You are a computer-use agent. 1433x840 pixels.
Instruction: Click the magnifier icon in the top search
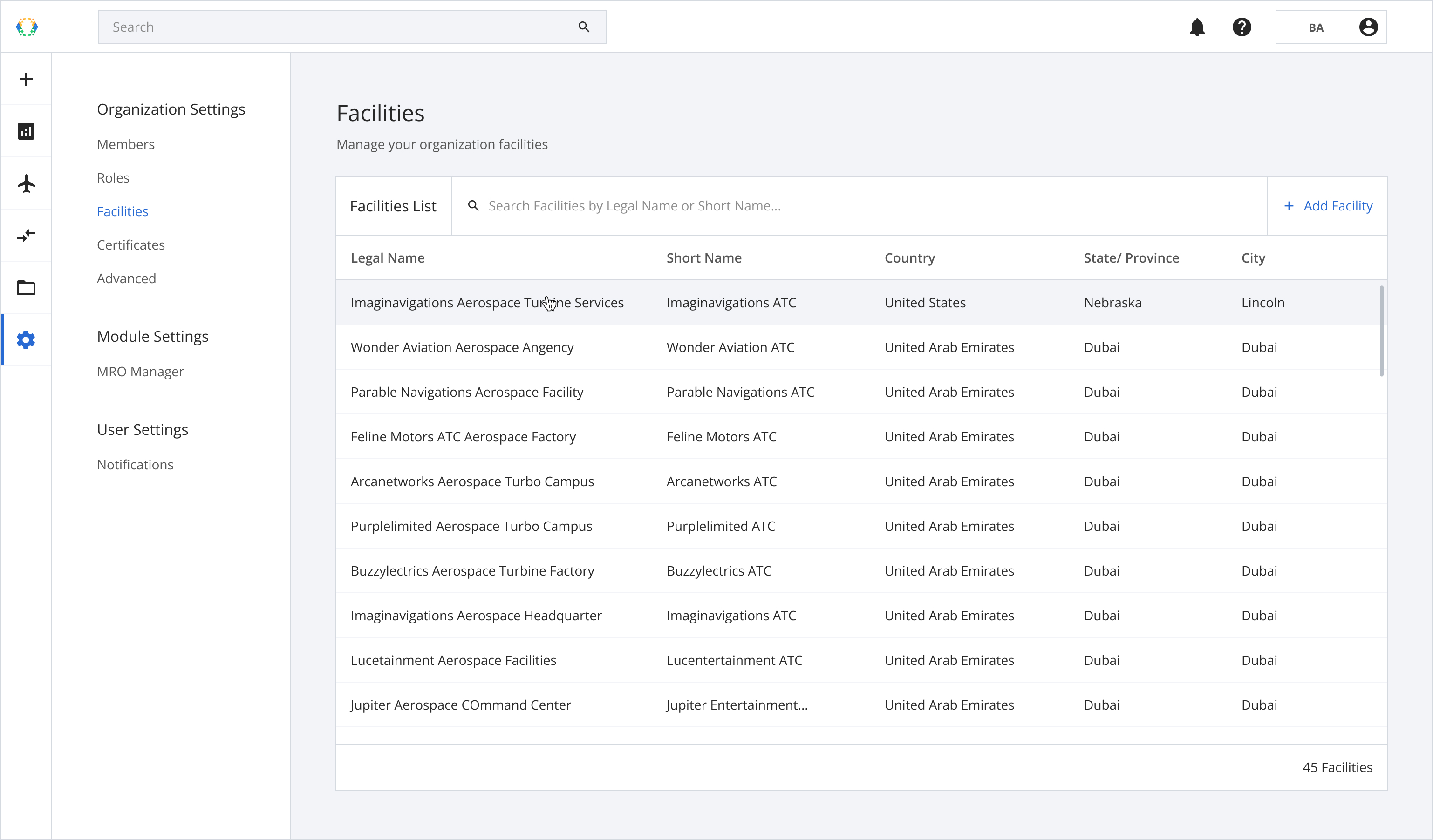[583, 27]
